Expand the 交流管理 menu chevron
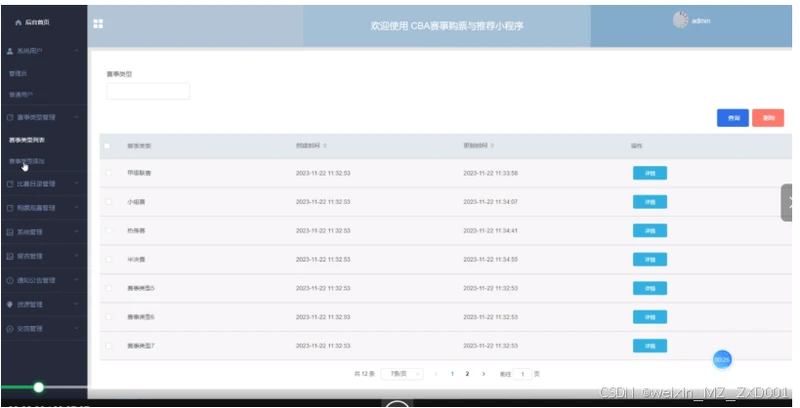This screenshot has width=800, height=408. pos(76,329)
